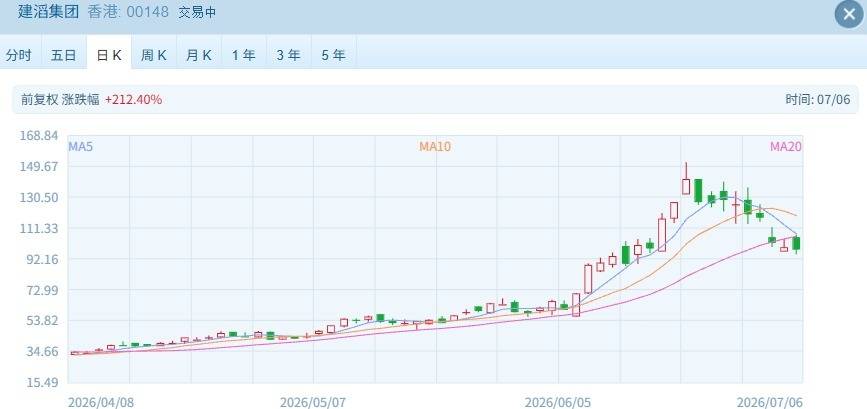Switch to the 分时 tab
The height and width of the screenshot is (409, 867).
click(19, 55)
